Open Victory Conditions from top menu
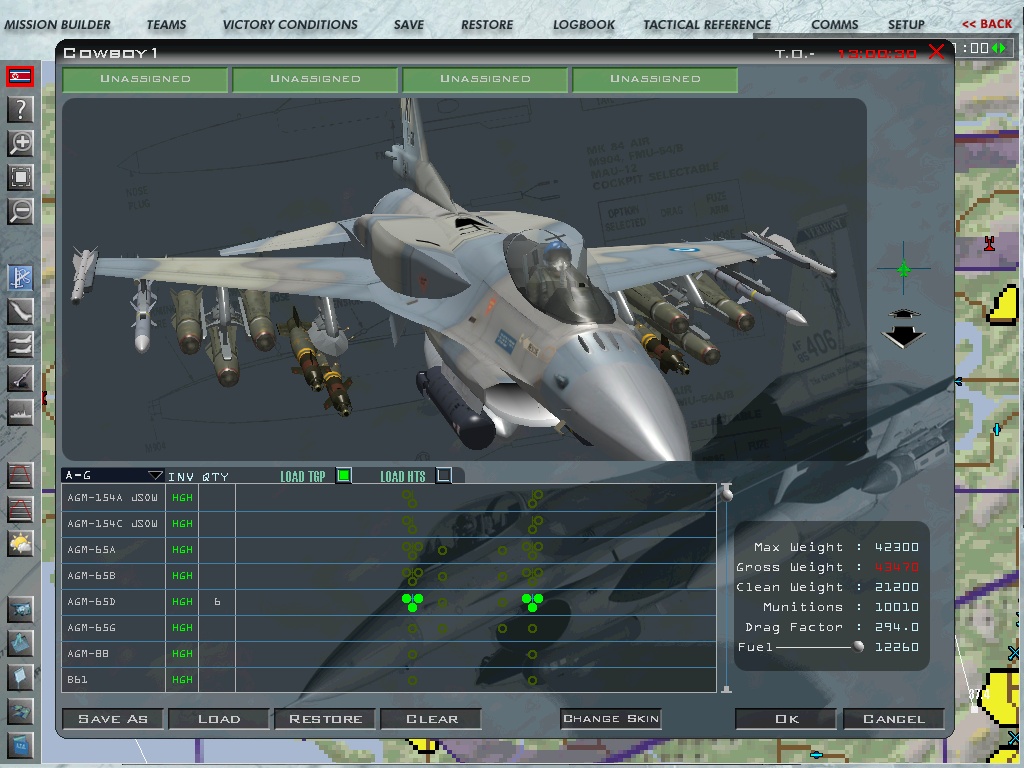 290,25
